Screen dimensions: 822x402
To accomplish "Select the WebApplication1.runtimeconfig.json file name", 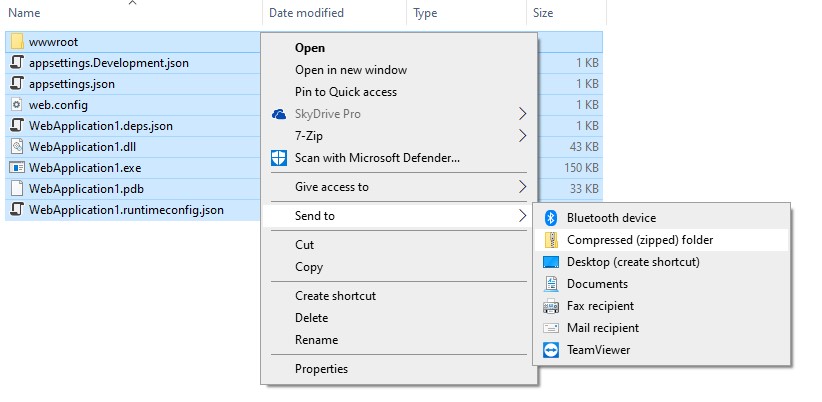I will (x=126, y=210).
